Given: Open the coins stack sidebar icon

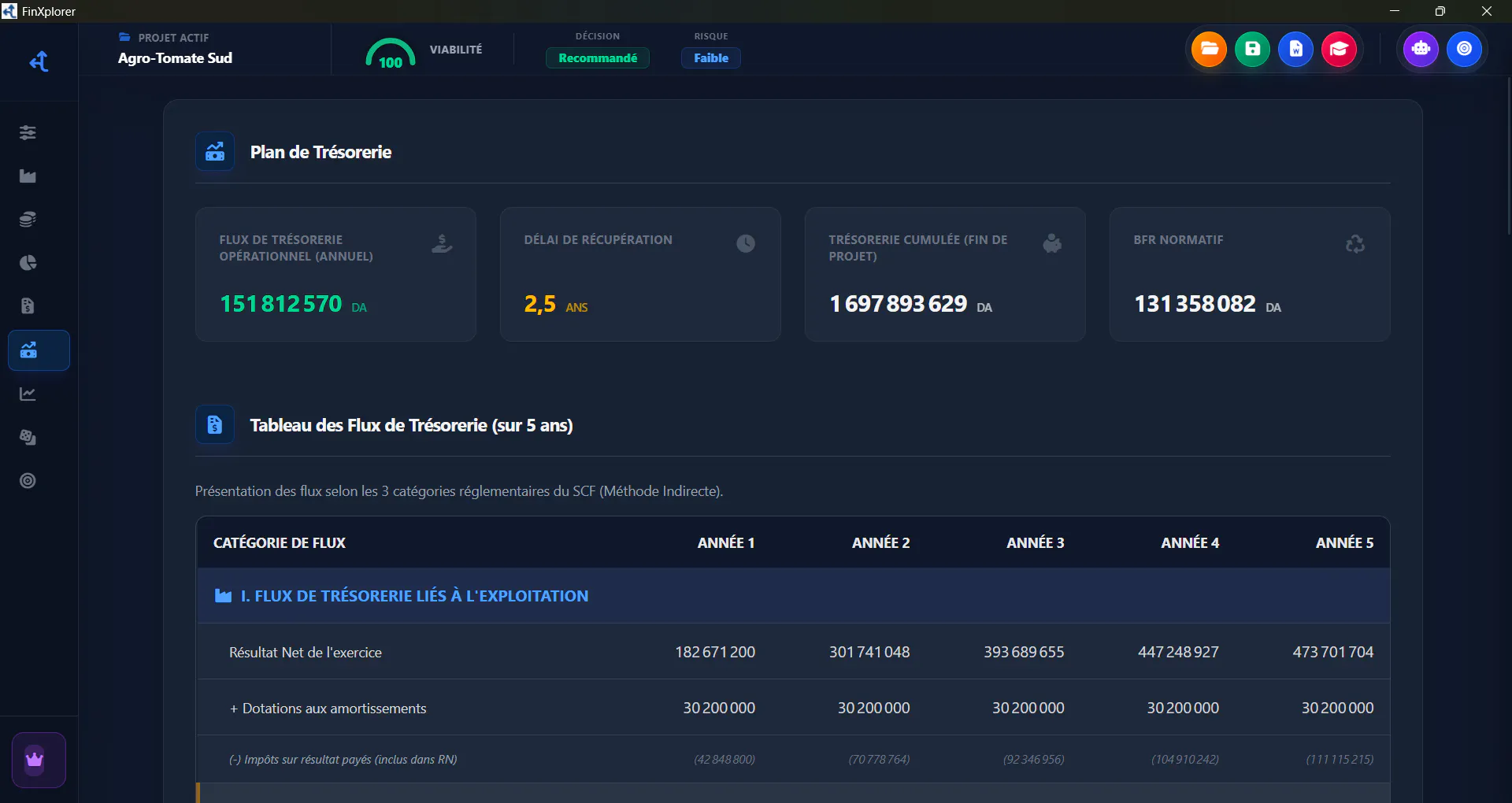Looking at the screenshot, I should click(x=28, y=219).
